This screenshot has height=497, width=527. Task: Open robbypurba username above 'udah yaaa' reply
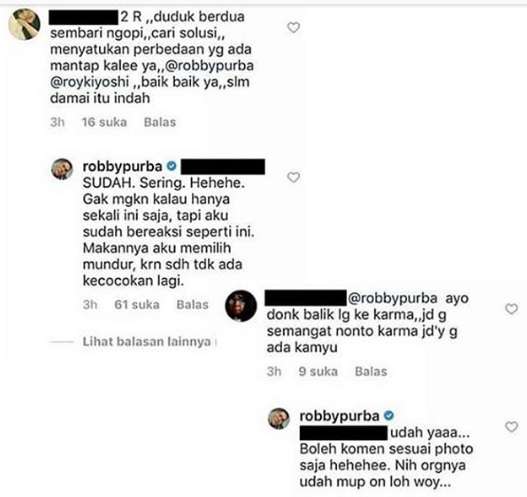(x=339, y=416)
